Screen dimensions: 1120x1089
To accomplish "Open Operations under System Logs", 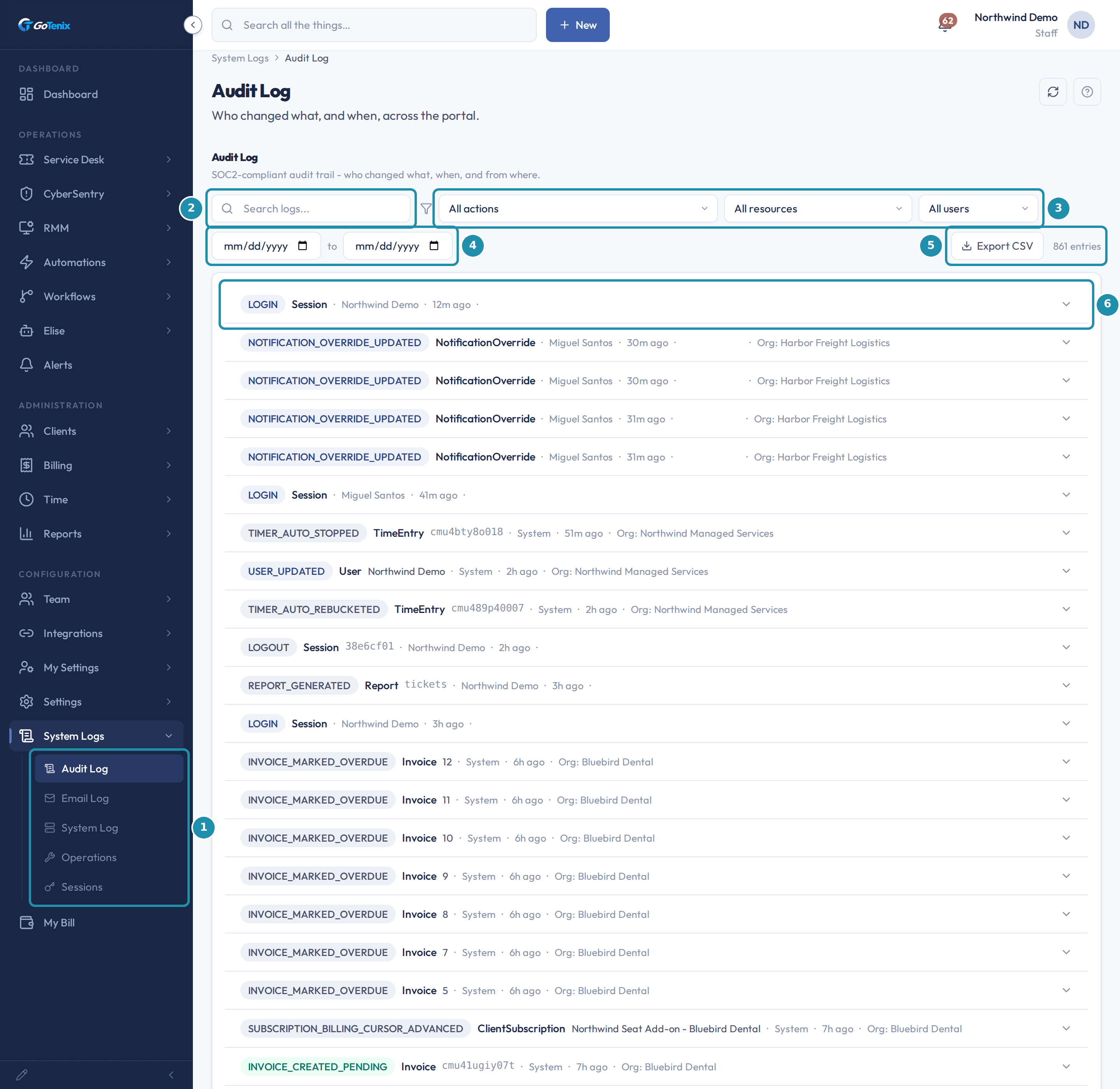I will click(108, 857).
